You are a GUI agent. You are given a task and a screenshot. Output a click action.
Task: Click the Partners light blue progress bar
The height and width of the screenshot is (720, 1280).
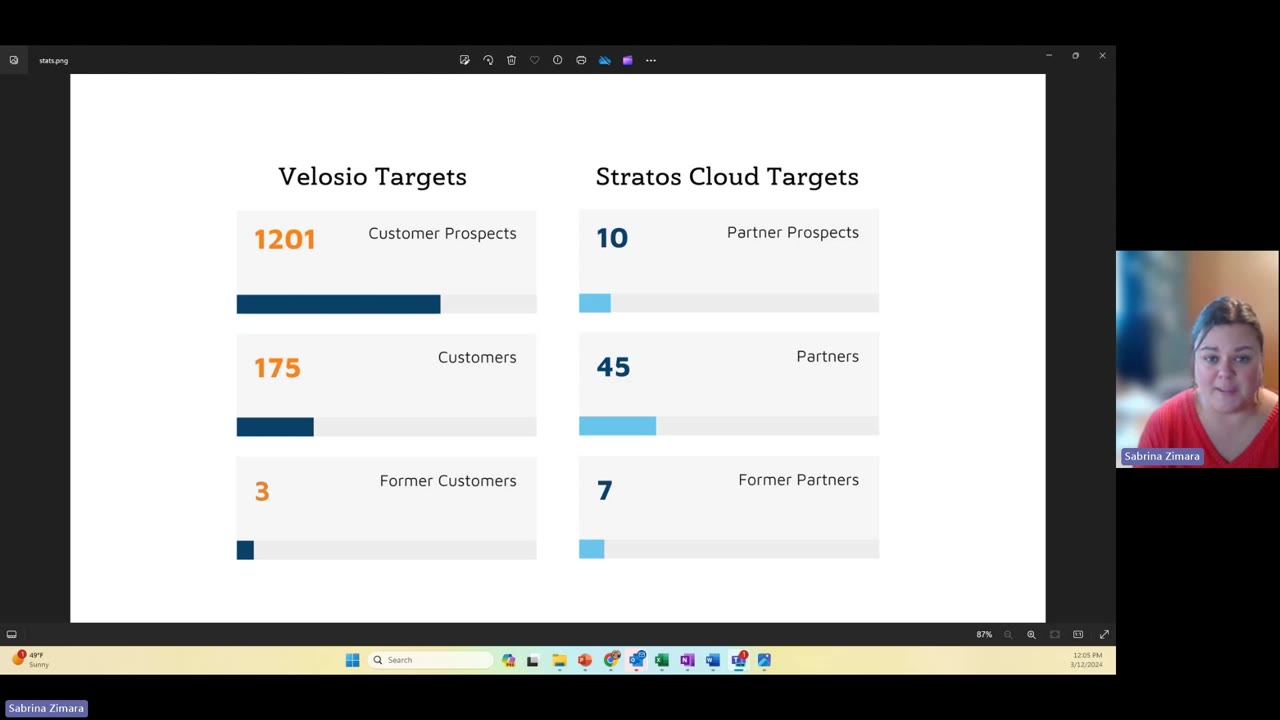coord(617,426)
